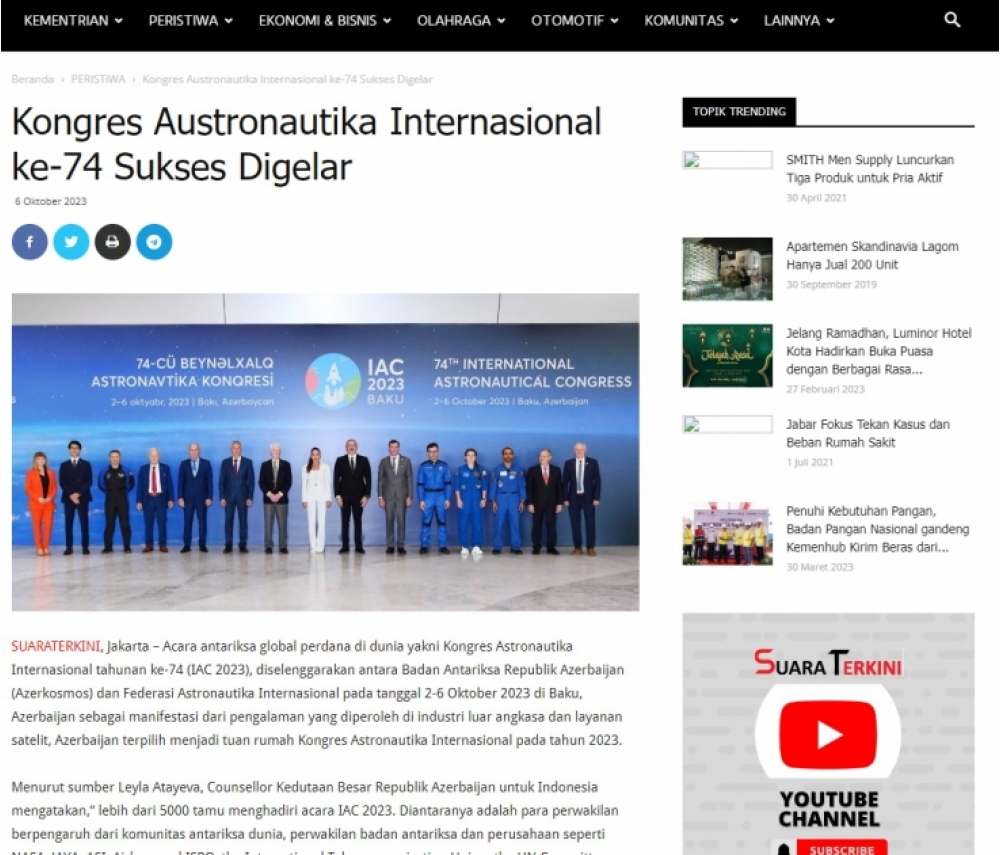This screenshot has width=1000, height=855.
Task: Open the PERISTIWA menu item
Action: (x=183, y=20)
